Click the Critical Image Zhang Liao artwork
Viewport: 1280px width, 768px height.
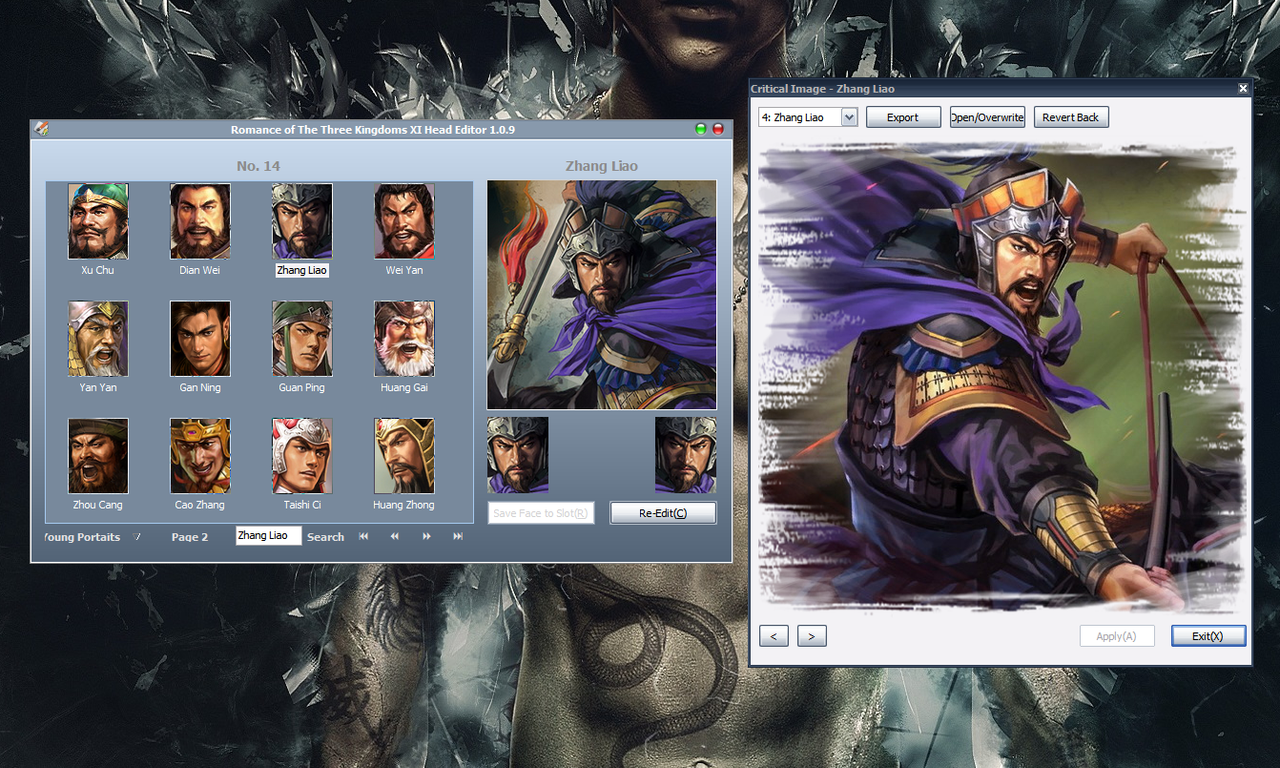point(1003,377)
